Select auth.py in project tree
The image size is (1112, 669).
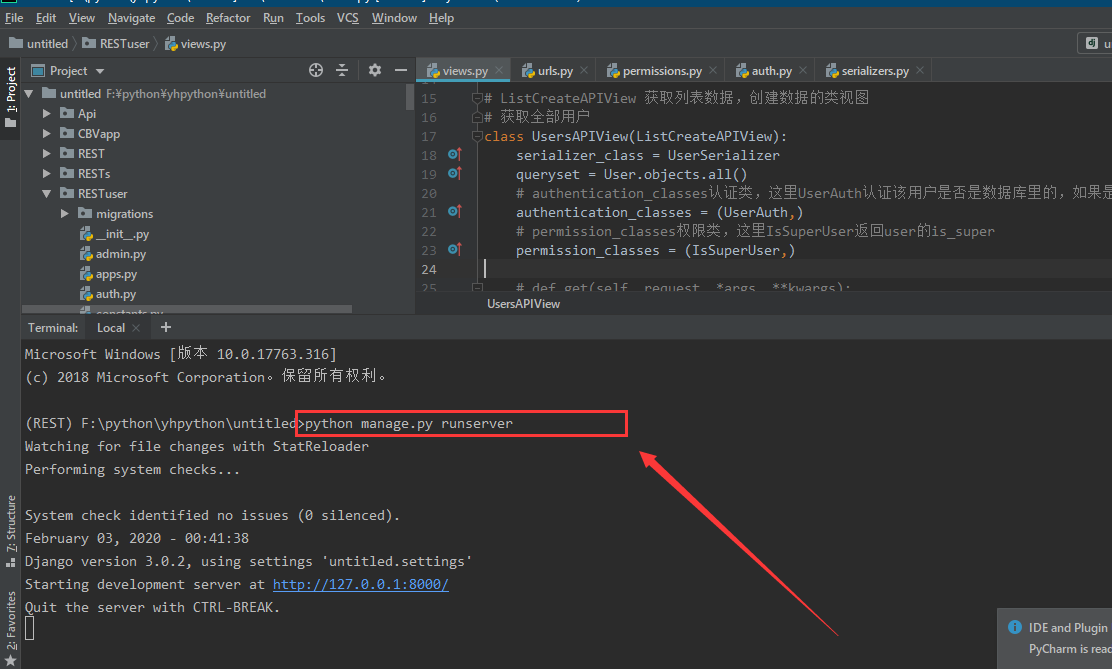[107, 294]
